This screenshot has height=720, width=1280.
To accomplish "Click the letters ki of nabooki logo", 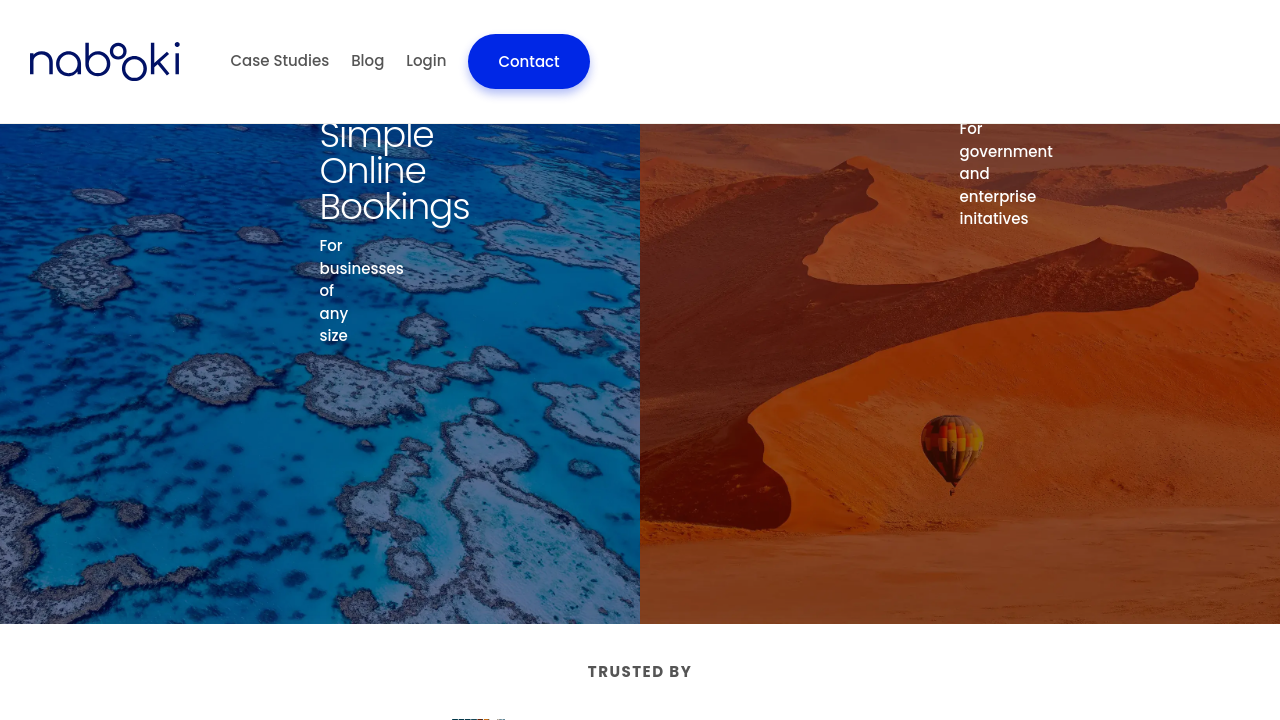I will pos(165,60).
